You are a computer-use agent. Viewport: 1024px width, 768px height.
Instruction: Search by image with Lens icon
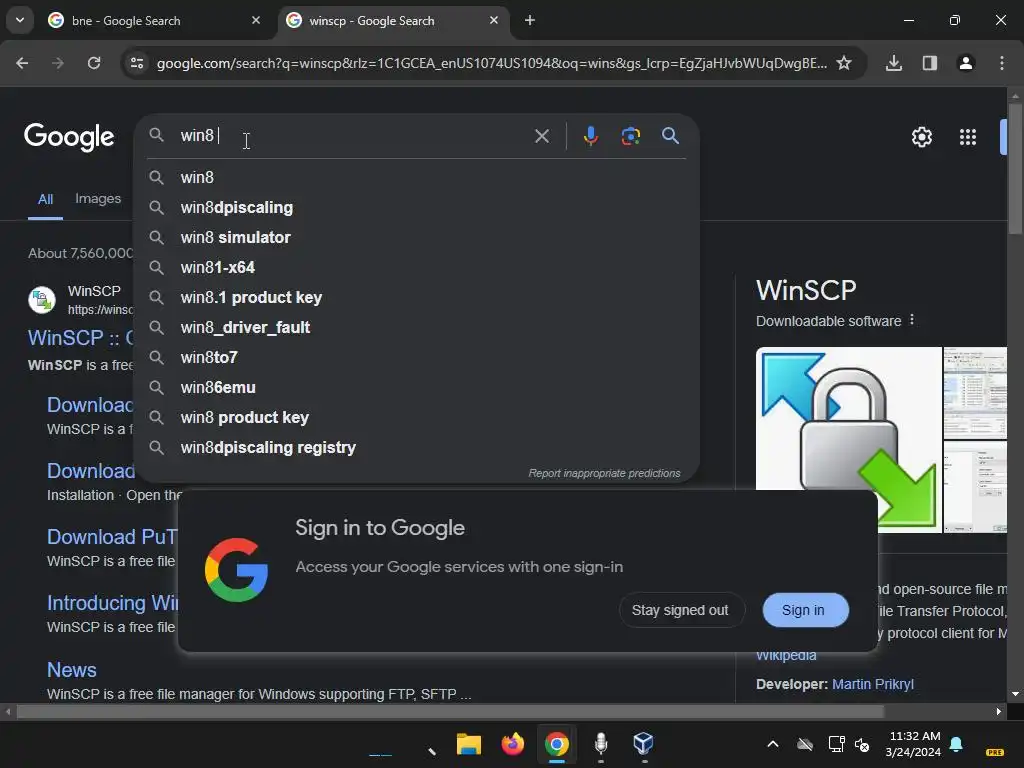630,136
